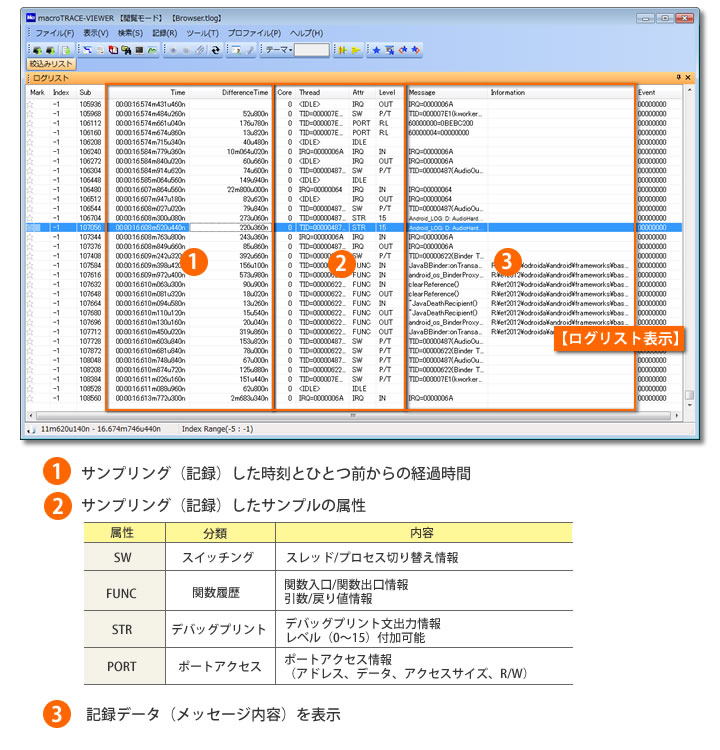
Task: Click the Attr column header
Action: tap(363, 92)
